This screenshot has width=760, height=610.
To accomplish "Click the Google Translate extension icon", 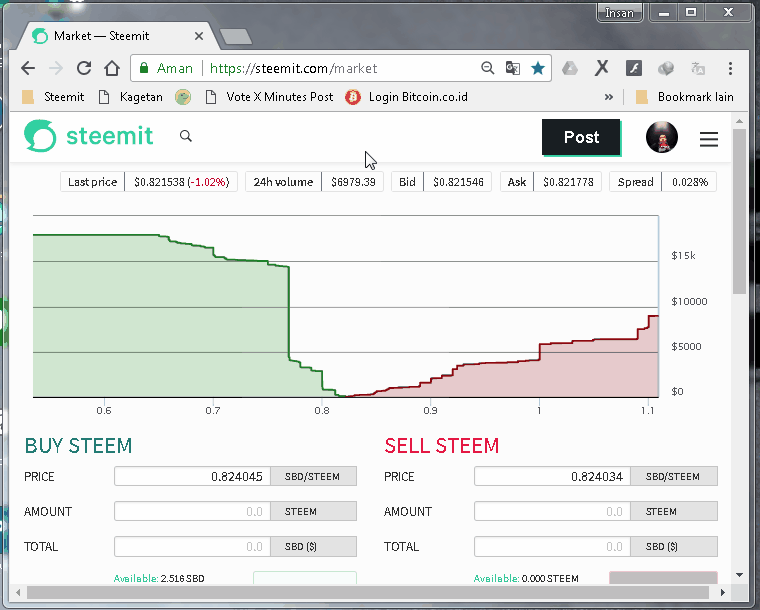I will point(697,68).
